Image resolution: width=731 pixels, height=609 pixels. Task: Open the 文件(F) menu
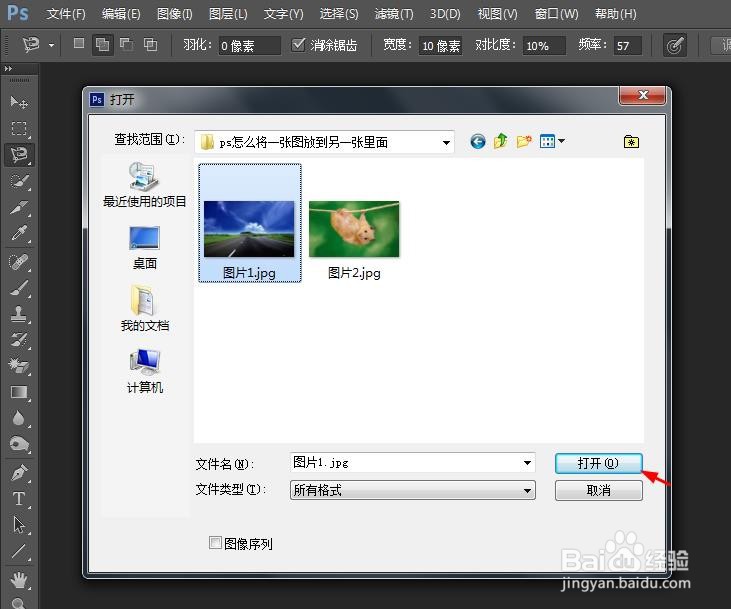click(x=66, y=14)
